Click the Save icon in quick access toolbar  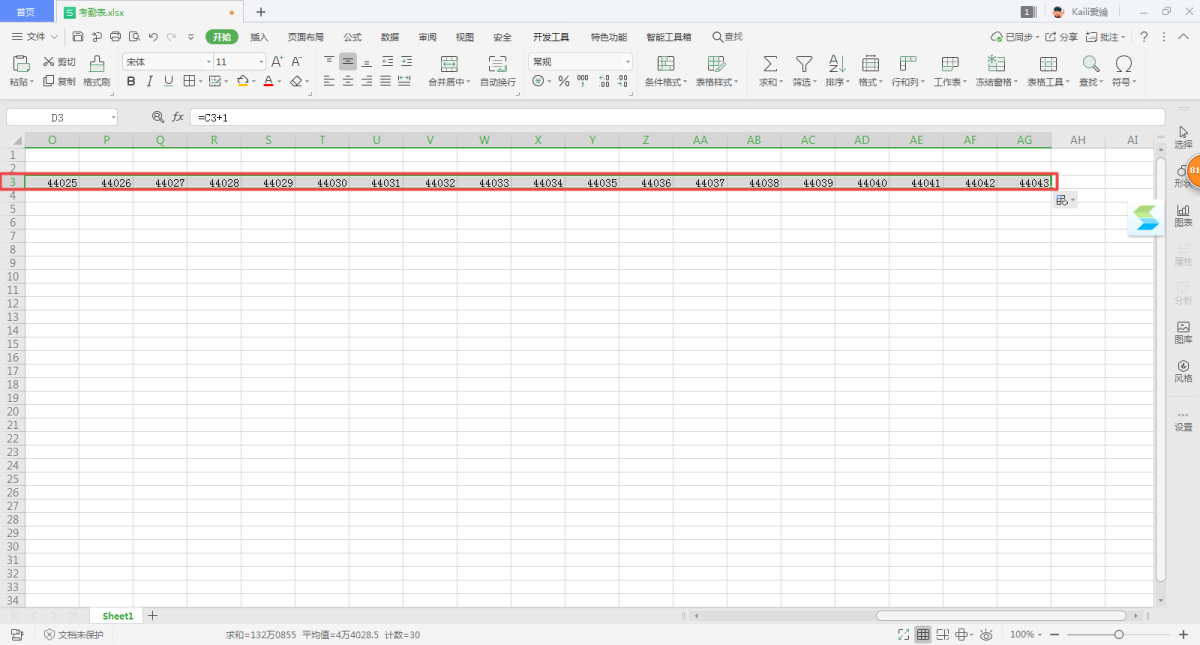point(78,37)
